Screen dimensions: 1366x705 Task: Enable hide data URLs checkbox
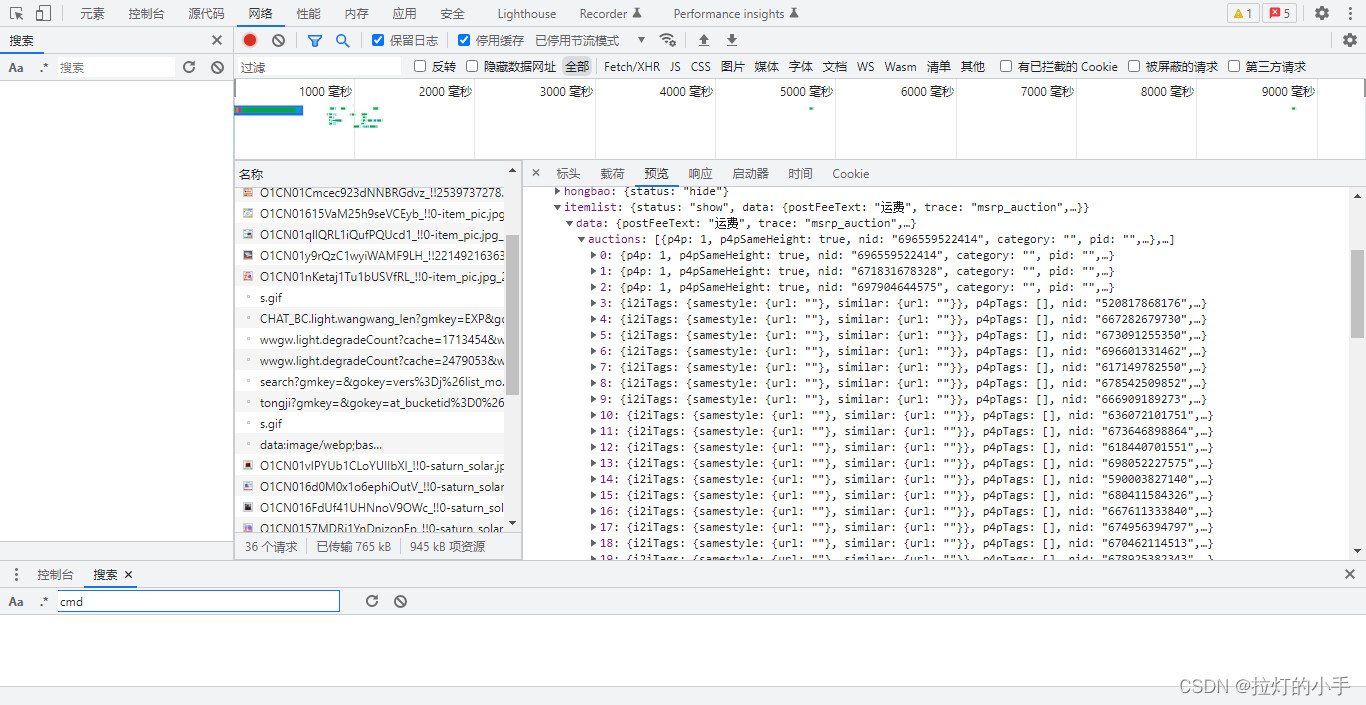(x=472, y=66)
